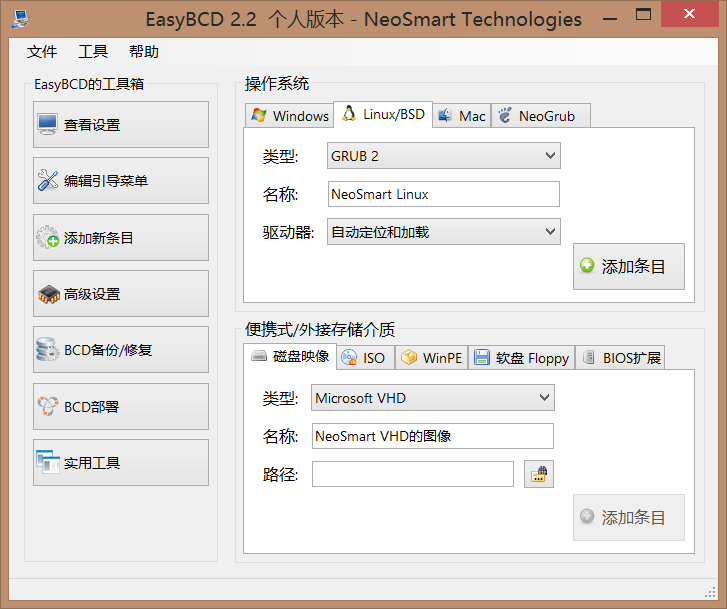Switch to the BIOS扩展 tab

click(620, 358)
